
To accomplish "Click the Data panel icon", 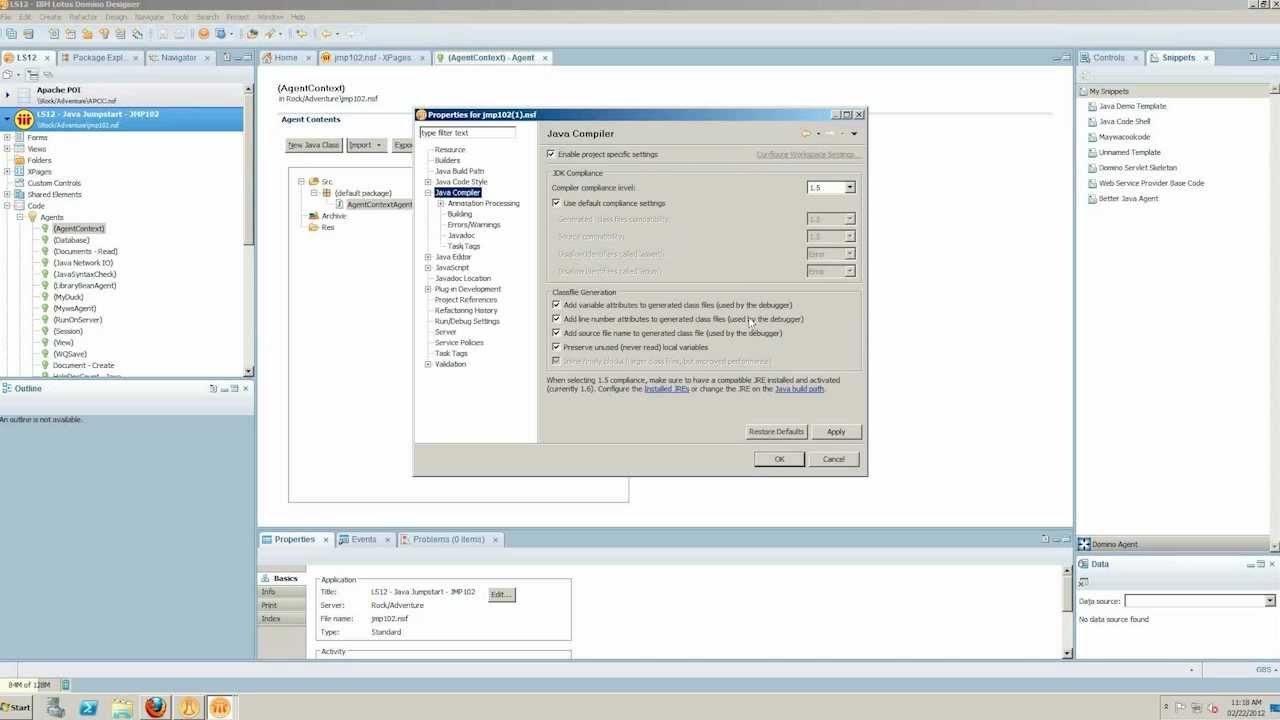I will click(1085, 564).
